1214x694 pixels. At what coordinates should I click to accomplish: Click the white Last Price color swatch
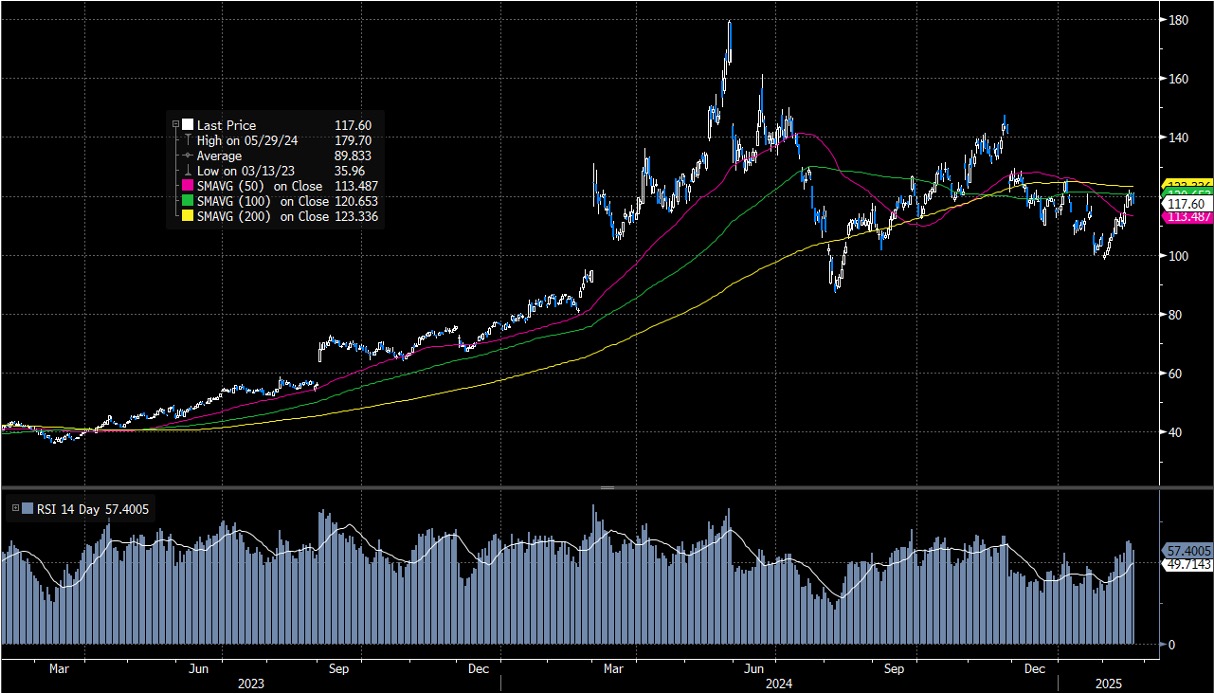[x=187, y=125]
